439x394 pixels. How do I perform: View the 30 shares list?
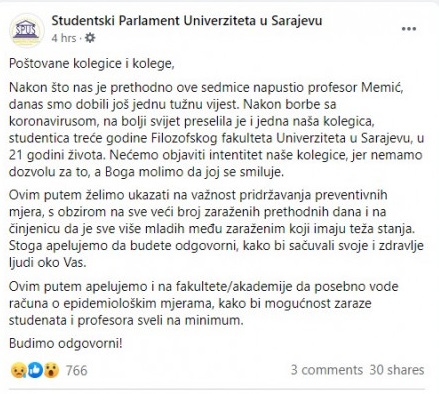(x=397, y=370)
